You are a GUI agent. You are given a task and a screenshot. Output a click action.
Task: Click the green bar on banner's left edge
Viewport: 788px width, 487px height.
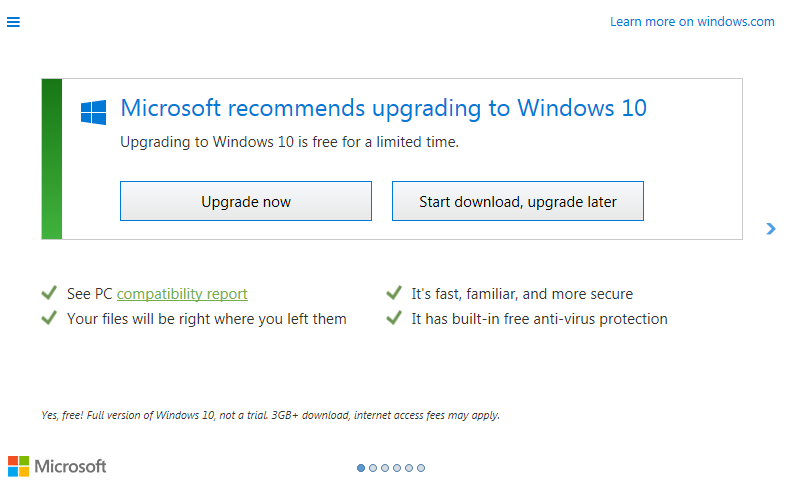coord(52,159)
